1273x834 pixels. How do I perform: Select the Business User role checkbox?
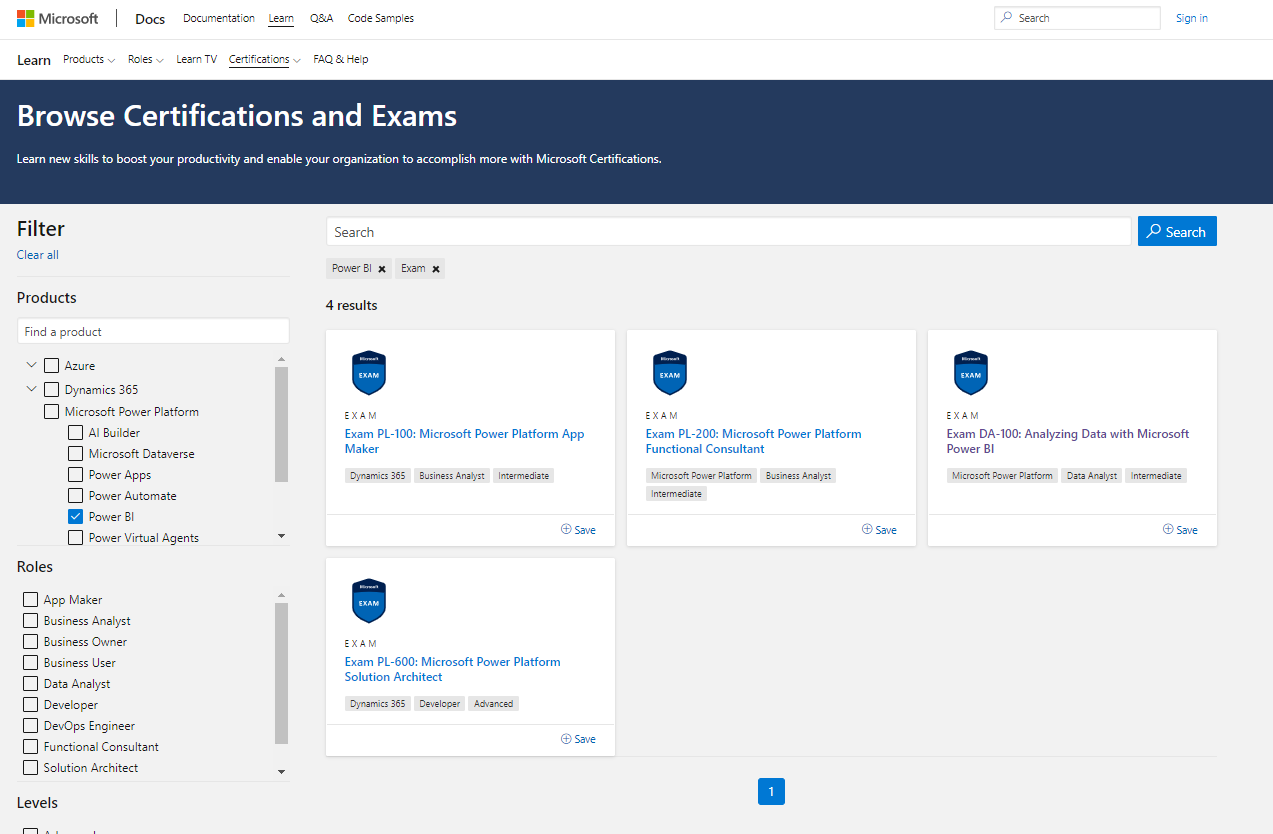tap(31, 663)
